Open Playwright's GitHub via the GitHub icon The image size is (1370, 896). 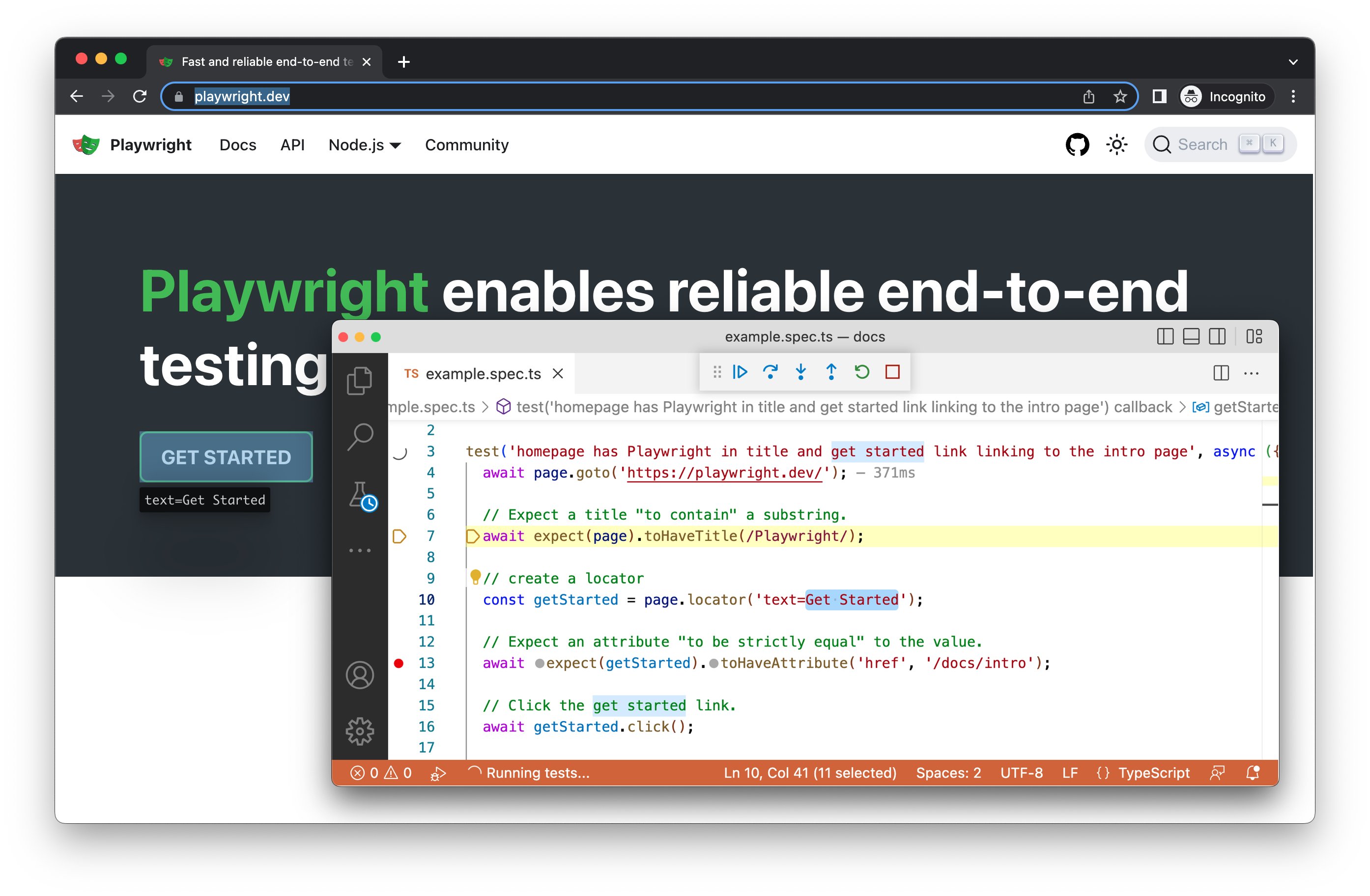(1077, 144)
